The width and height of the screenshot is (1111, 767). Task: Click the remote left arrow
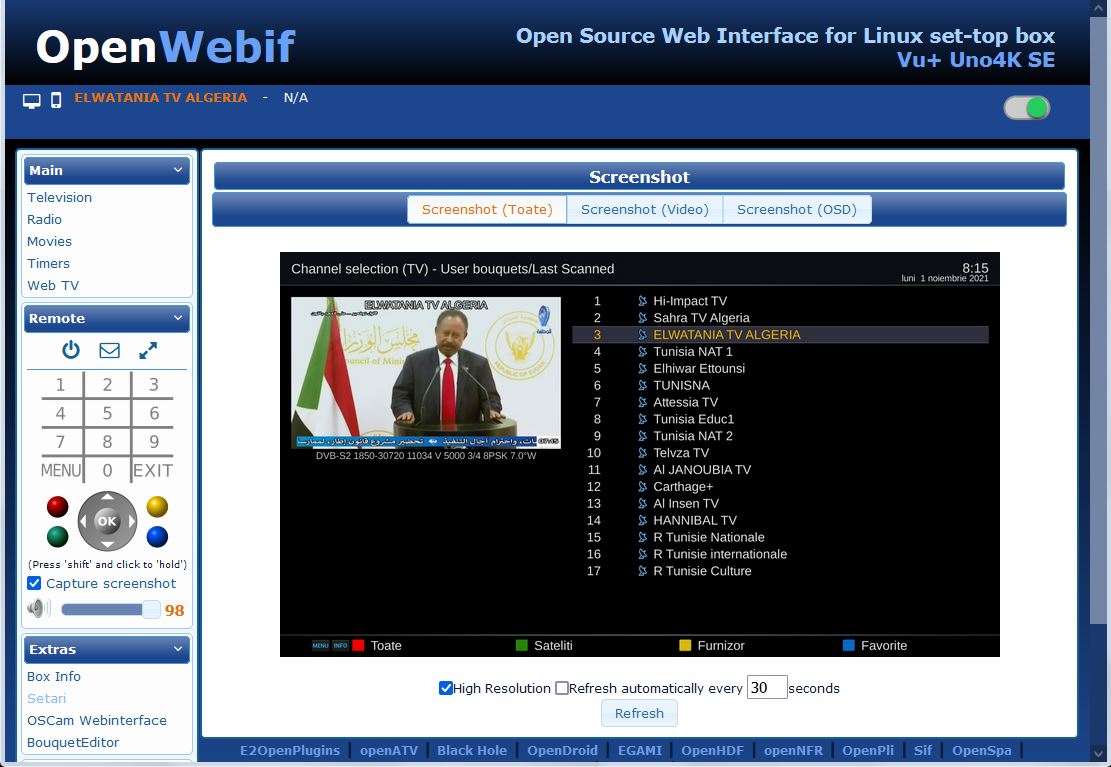(83, 521)
